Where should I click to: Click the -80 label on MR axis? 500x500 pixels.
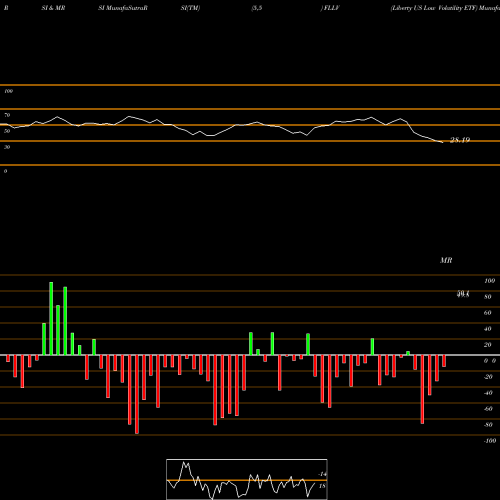click(488, 425)
